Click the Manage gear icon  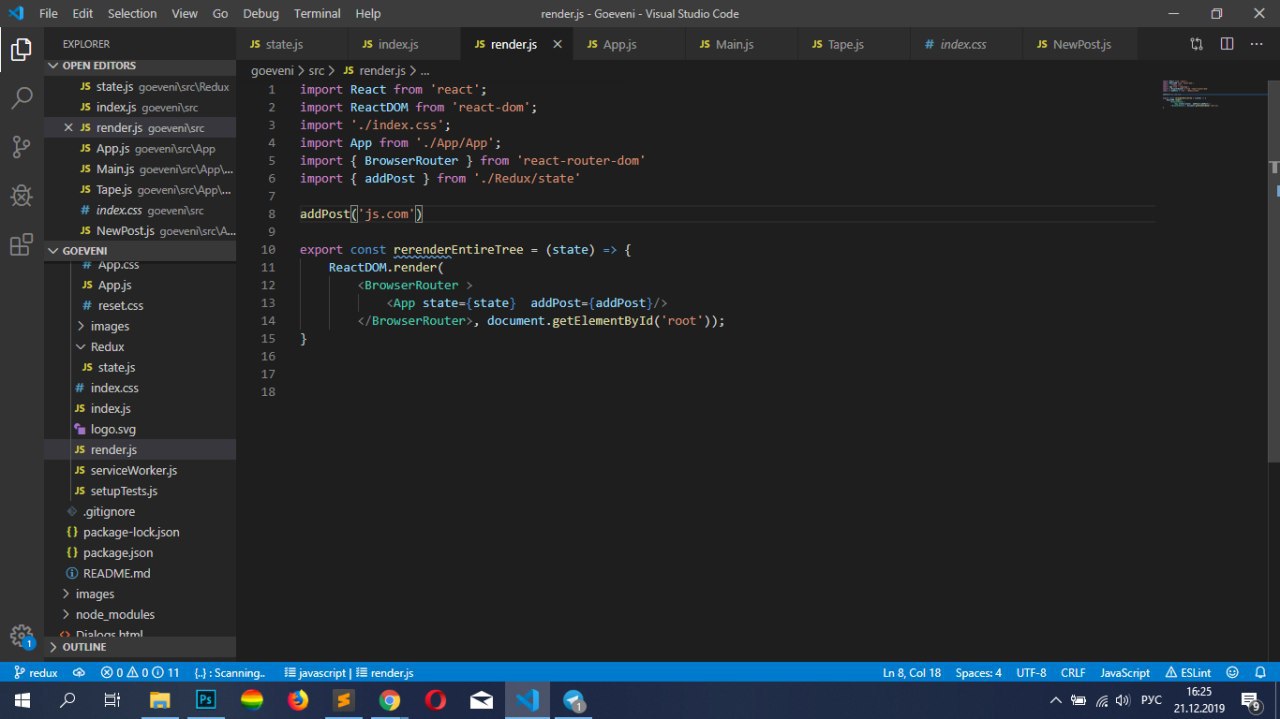21,636
